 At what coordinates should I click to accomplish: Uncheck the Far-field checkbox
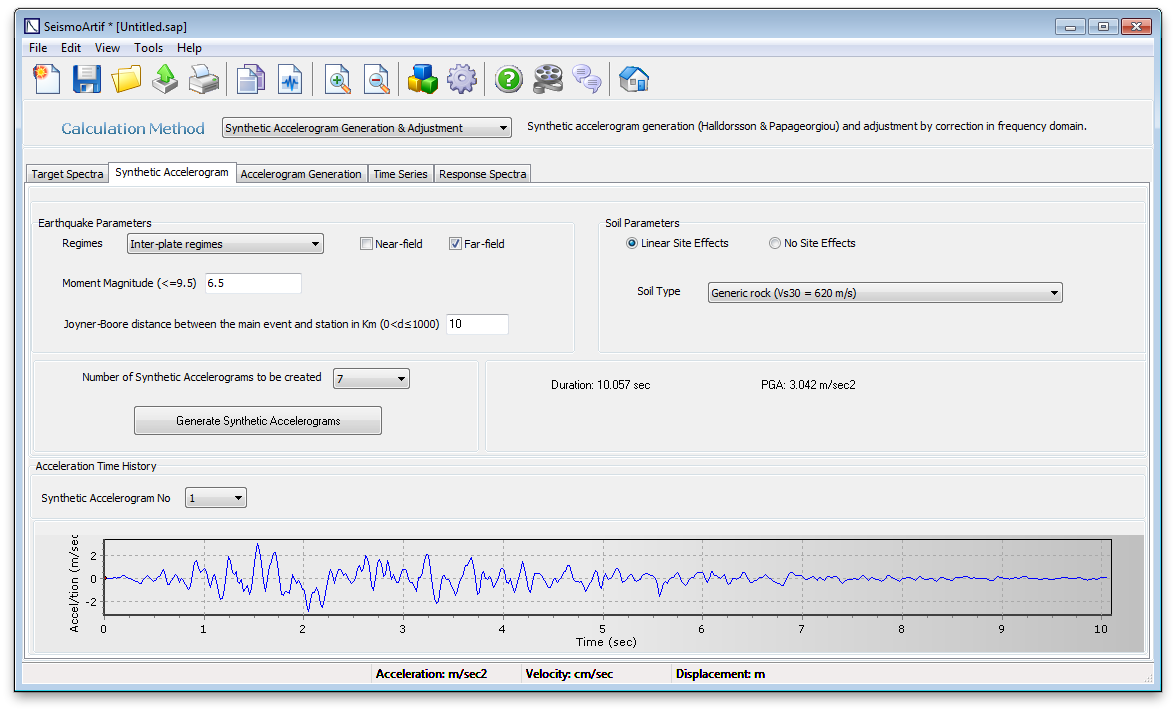455,244
